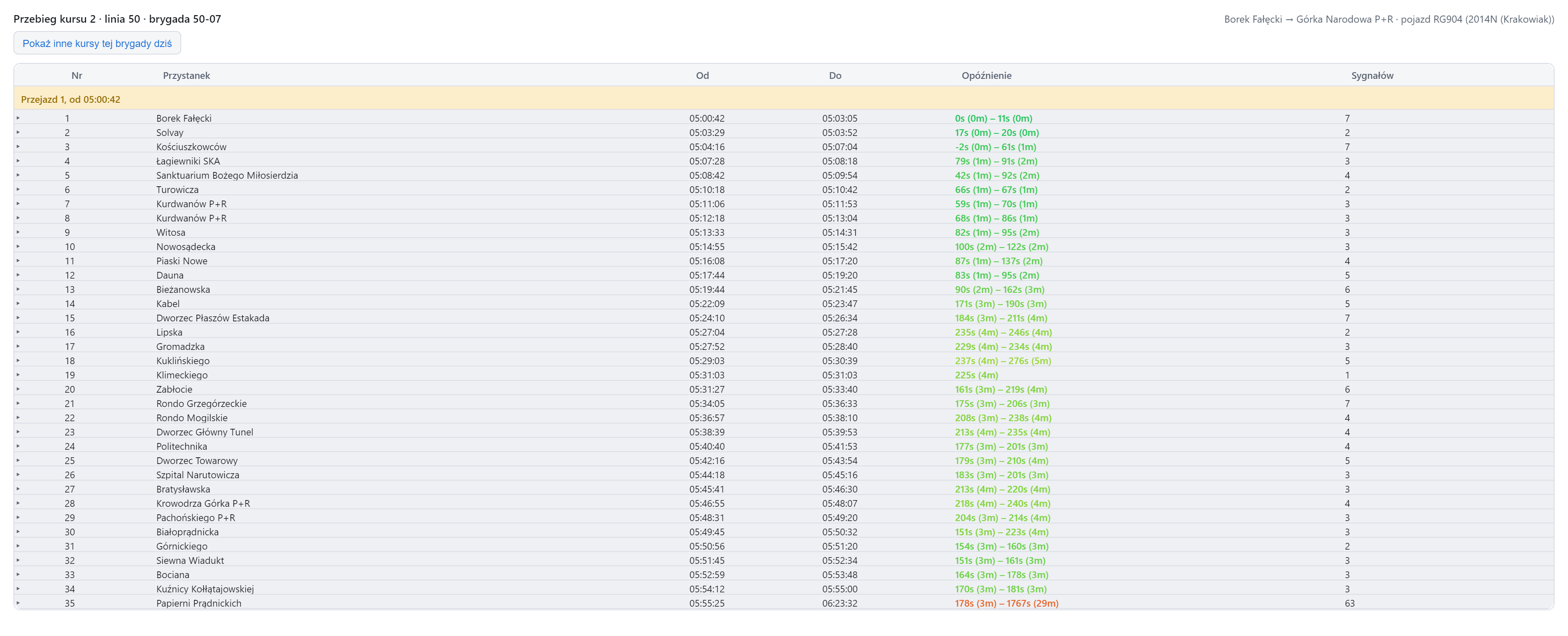
Task: Select stop 'Rondo Mogilskie'
Action: pyautogui.click(x=192, y=417)
